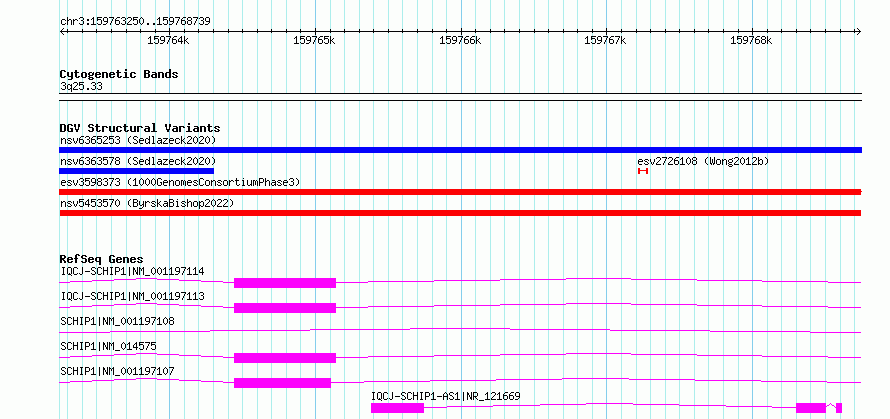Click the Cytogenetic Bands track heading
This screenshot has width=890, height=419.
point(119,74)
